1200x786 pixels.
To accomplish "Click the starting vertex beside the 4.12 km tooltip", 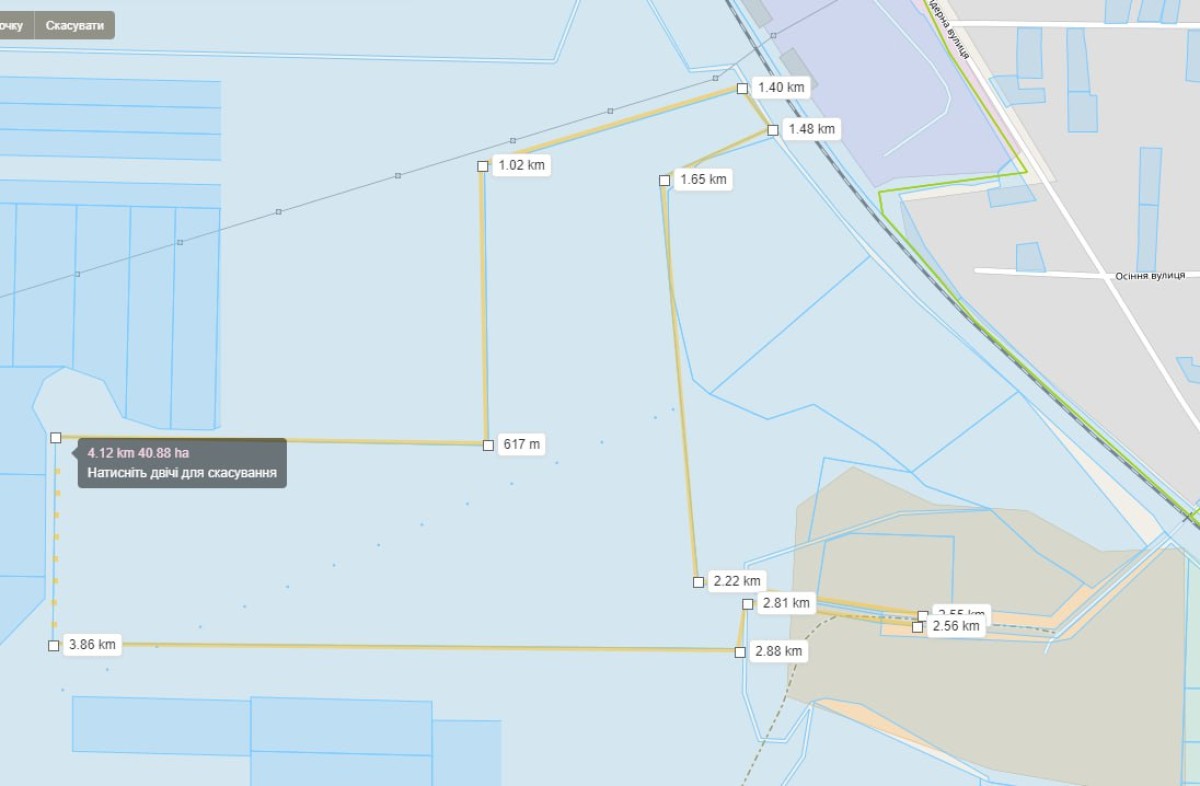I will (x=56, y=438).
